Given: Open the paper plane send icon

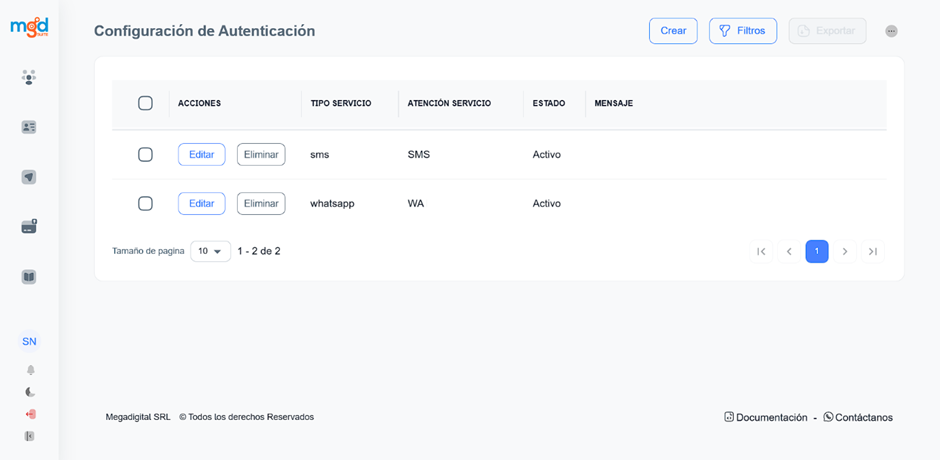Looking at the screenshot, I should pos(29,177).
